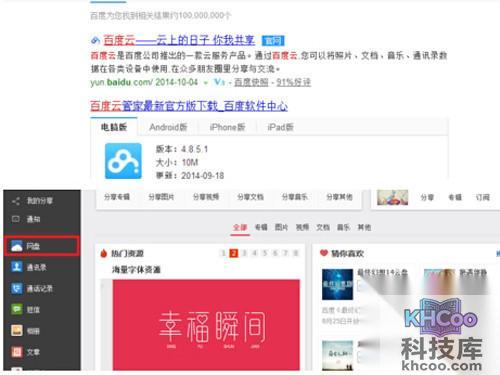Select the 分享音乐 tab
The height and width of the screenshot is (375, 500).
295,197
